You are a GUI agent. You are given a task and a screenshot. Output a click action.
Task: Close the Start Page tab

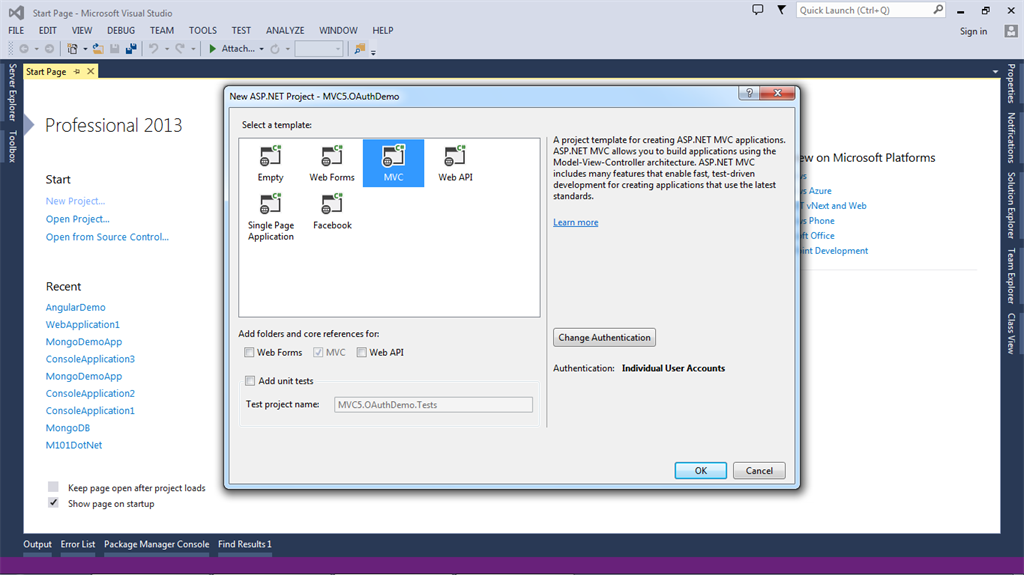(x=91, y=71)
